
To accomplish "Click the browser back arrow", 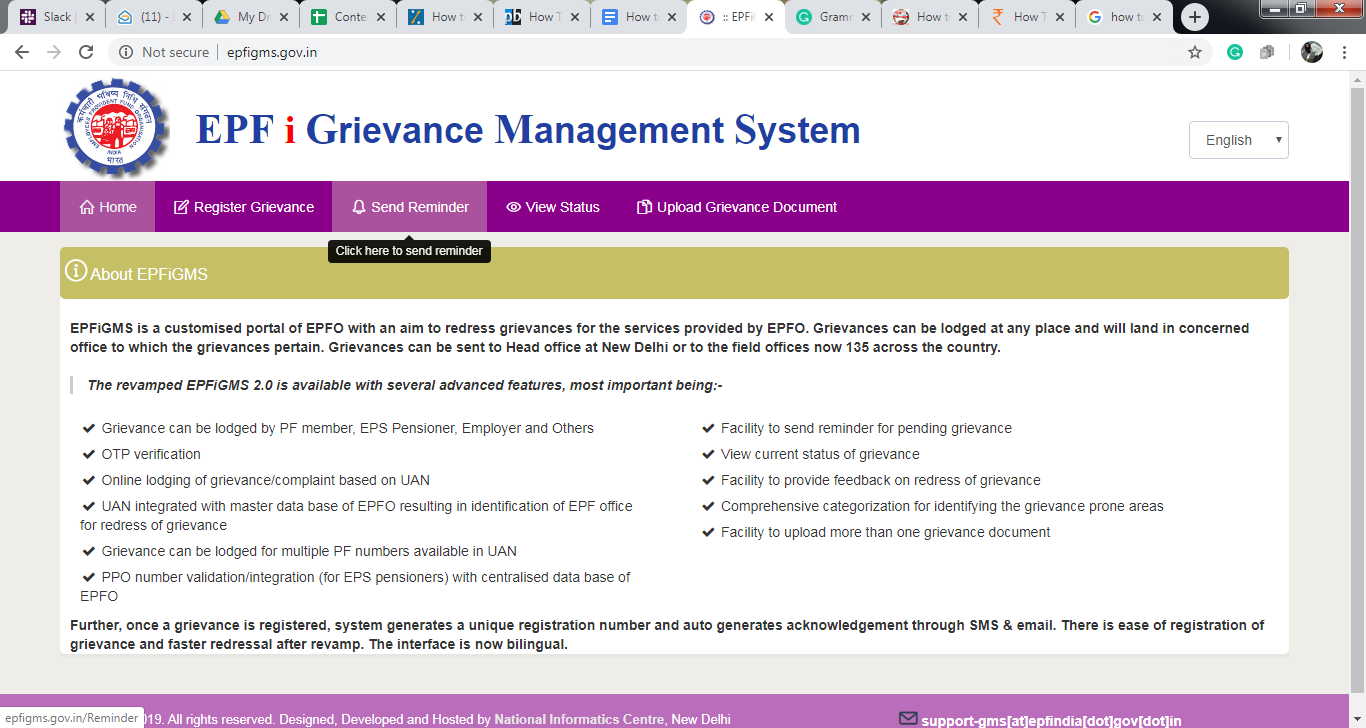I will pyautogui.click(x=22, y=52).
